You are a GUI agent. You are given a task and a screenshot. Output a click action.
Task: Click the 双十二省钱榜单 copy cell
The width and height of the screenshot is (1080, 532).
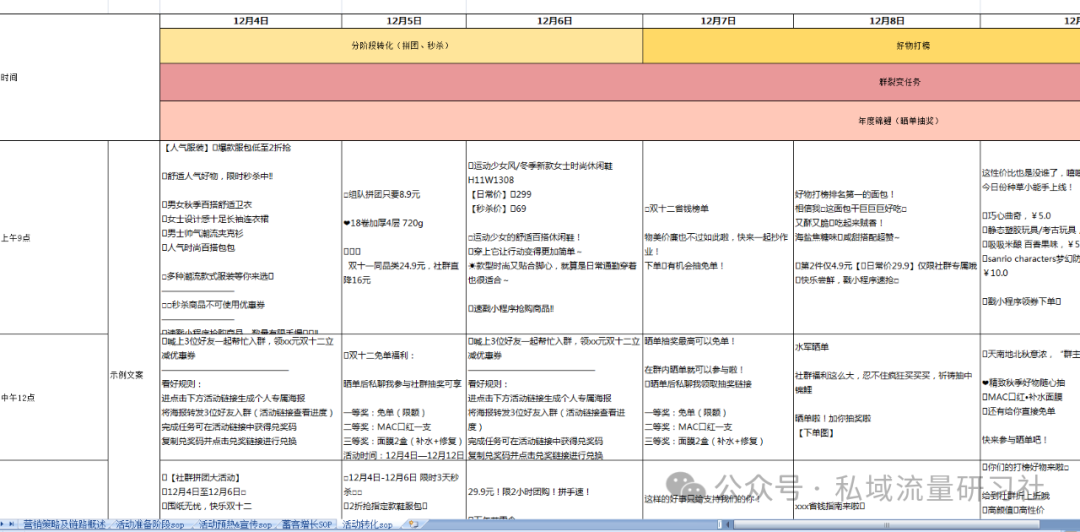tap(718, 238)
